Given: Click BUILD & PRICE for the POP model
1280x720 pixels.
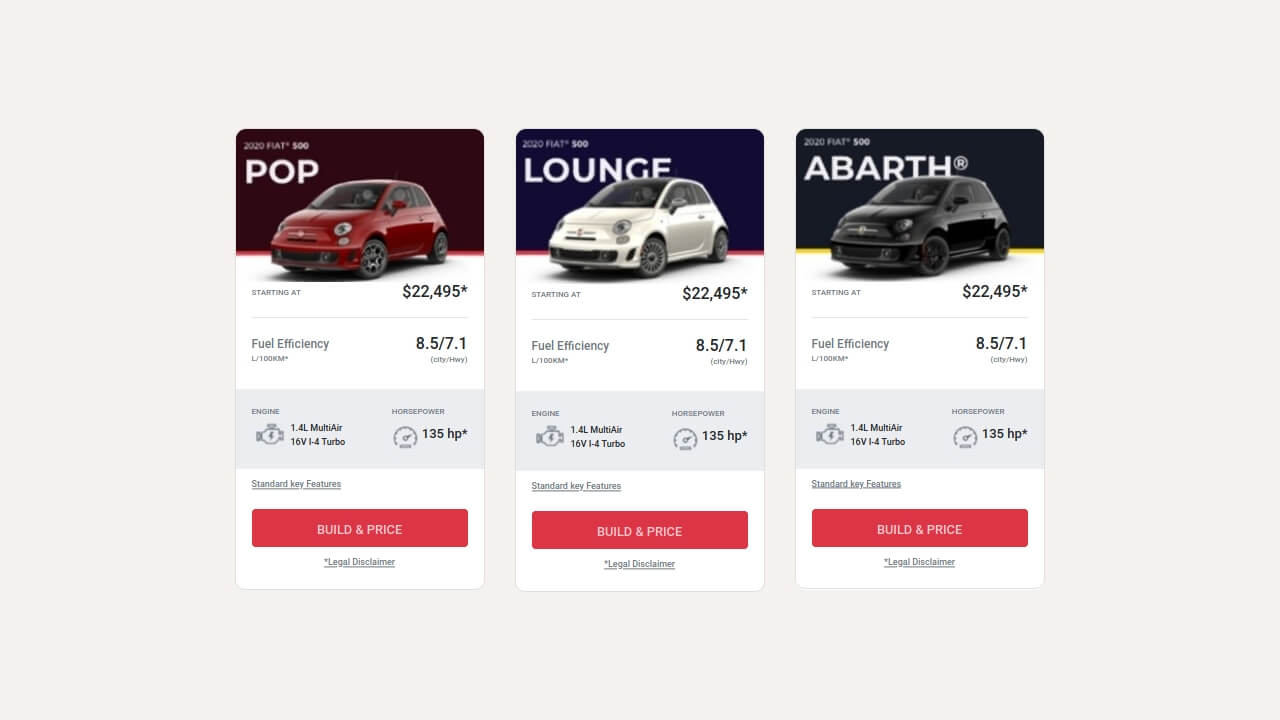Looking at the screenshot, I should pyautogui.click(x=360, y=528).
